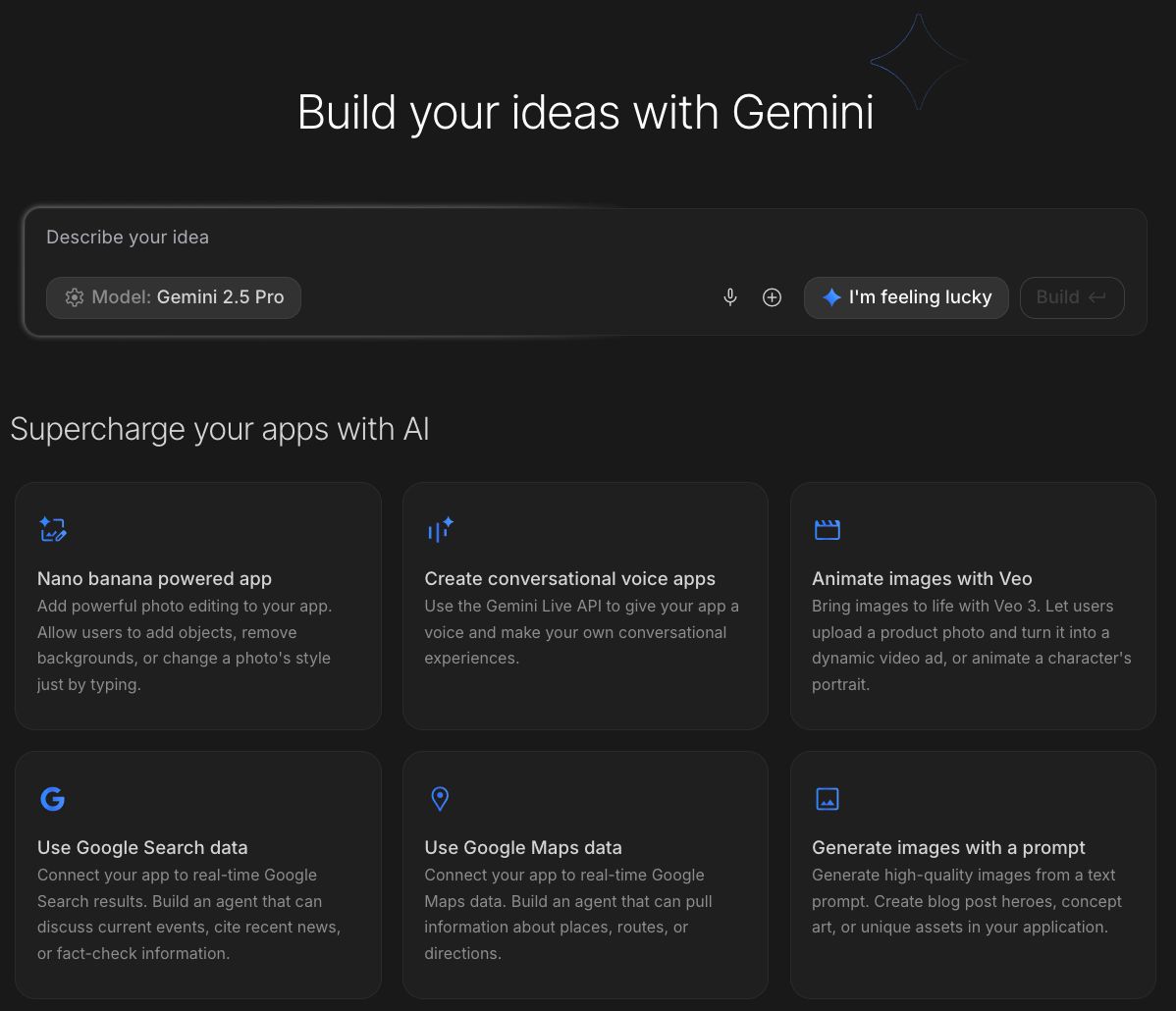The width and height of the screenshot is (1176, 1011).
Task: Click the return arrow icon on Build button
Action: pyautogui.click(x=1097, y=297)
